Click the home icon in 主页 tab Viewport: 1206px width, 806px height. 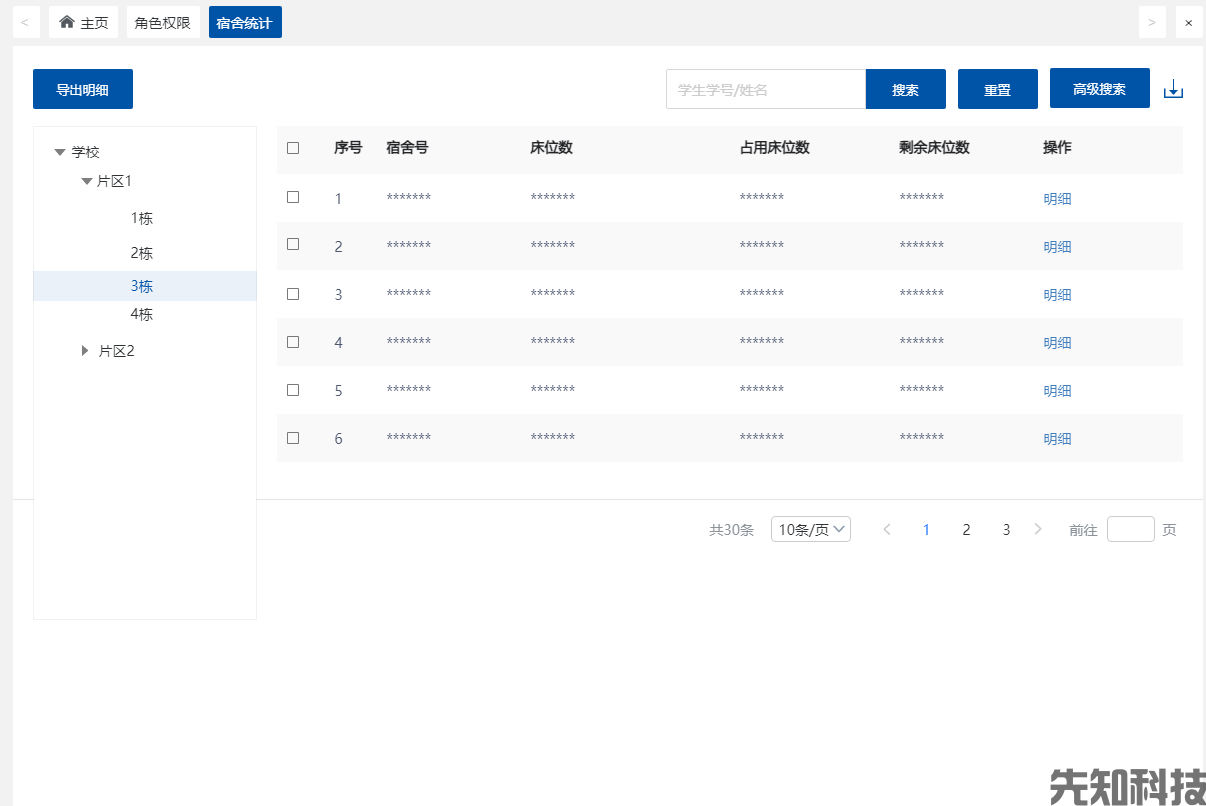[67, 22]
